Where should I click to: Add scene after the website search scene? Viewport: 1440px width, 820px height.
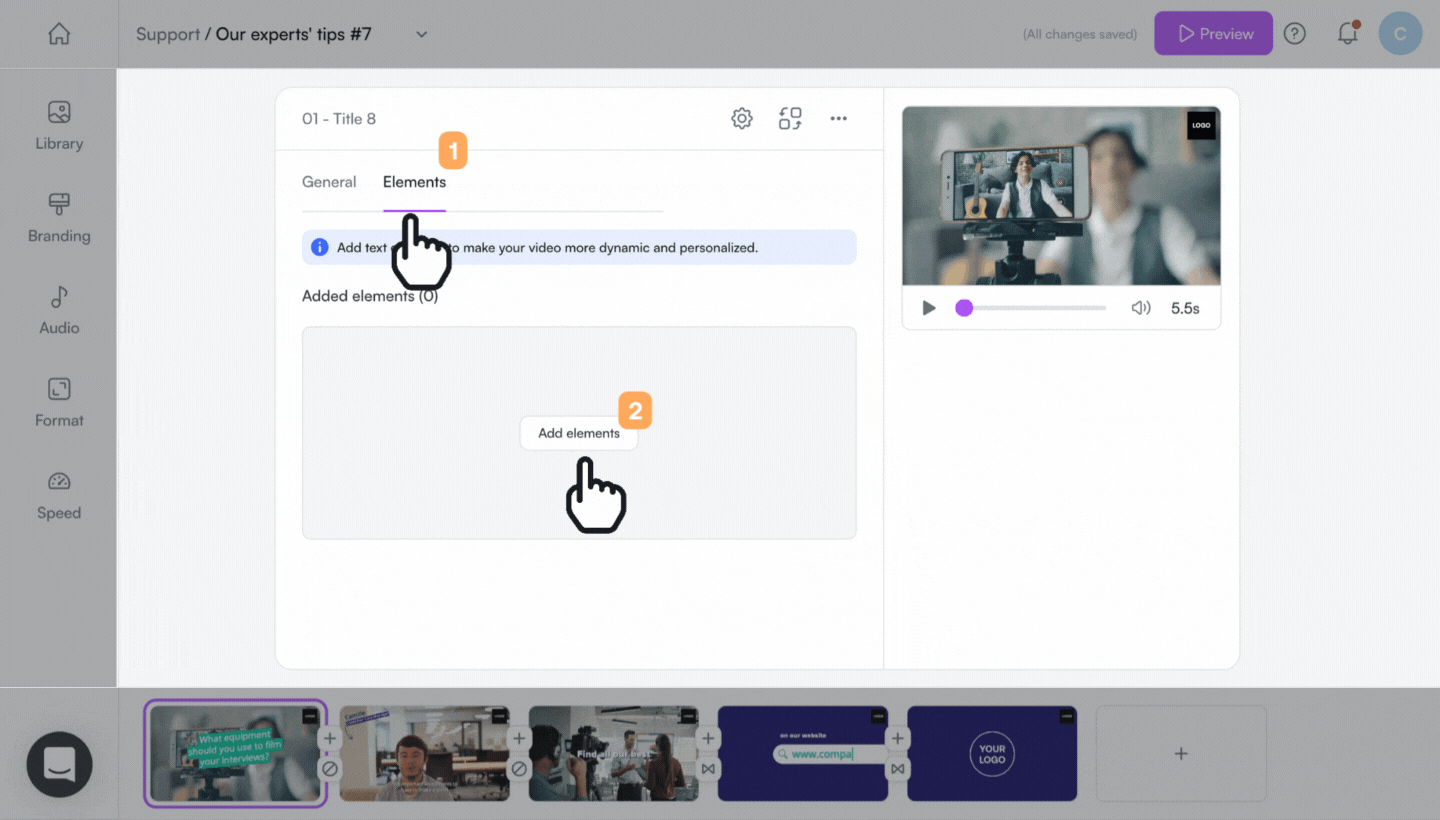click(898, 739)
